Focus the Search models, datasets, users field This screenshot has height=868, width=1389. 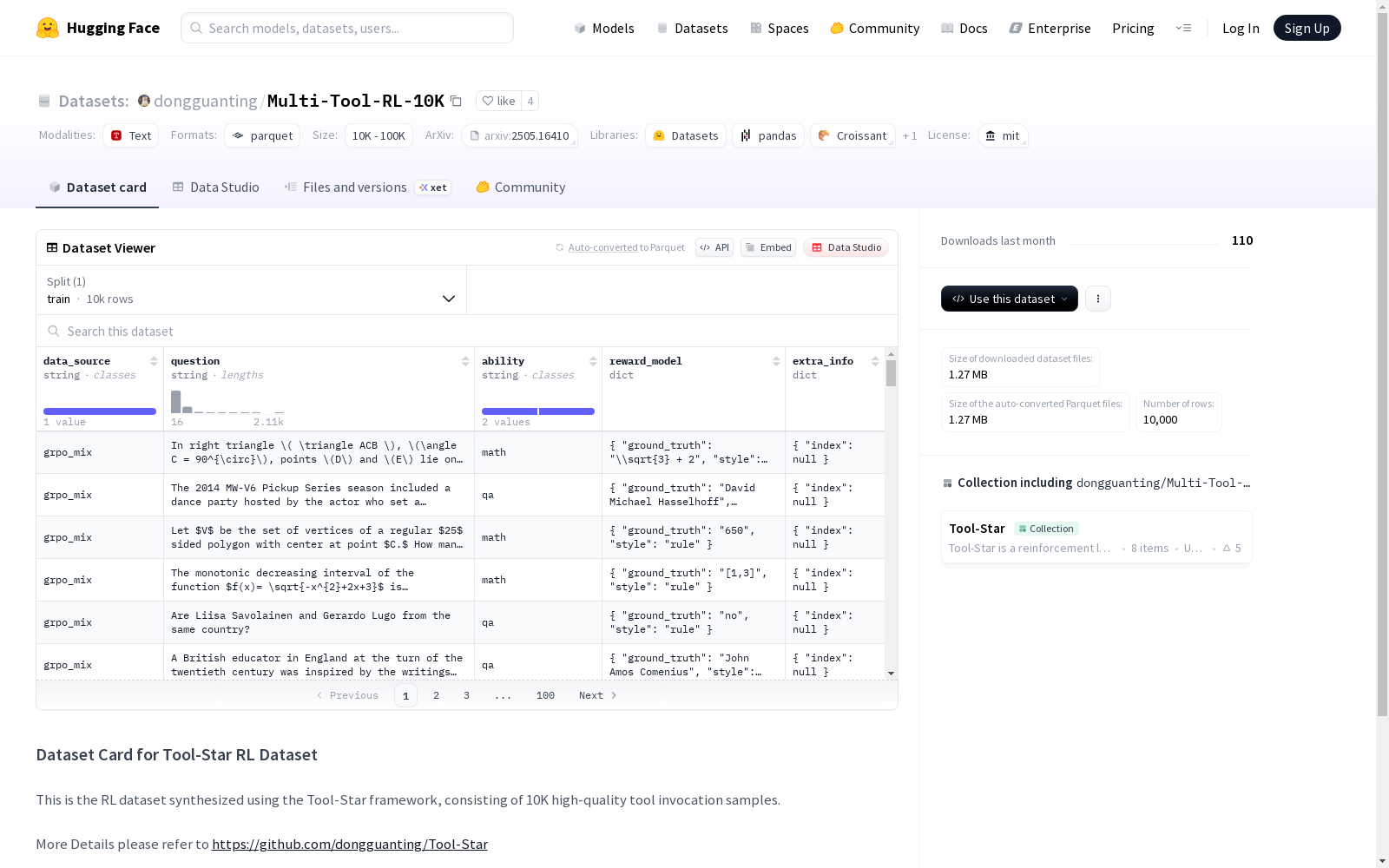pos(347,28)
